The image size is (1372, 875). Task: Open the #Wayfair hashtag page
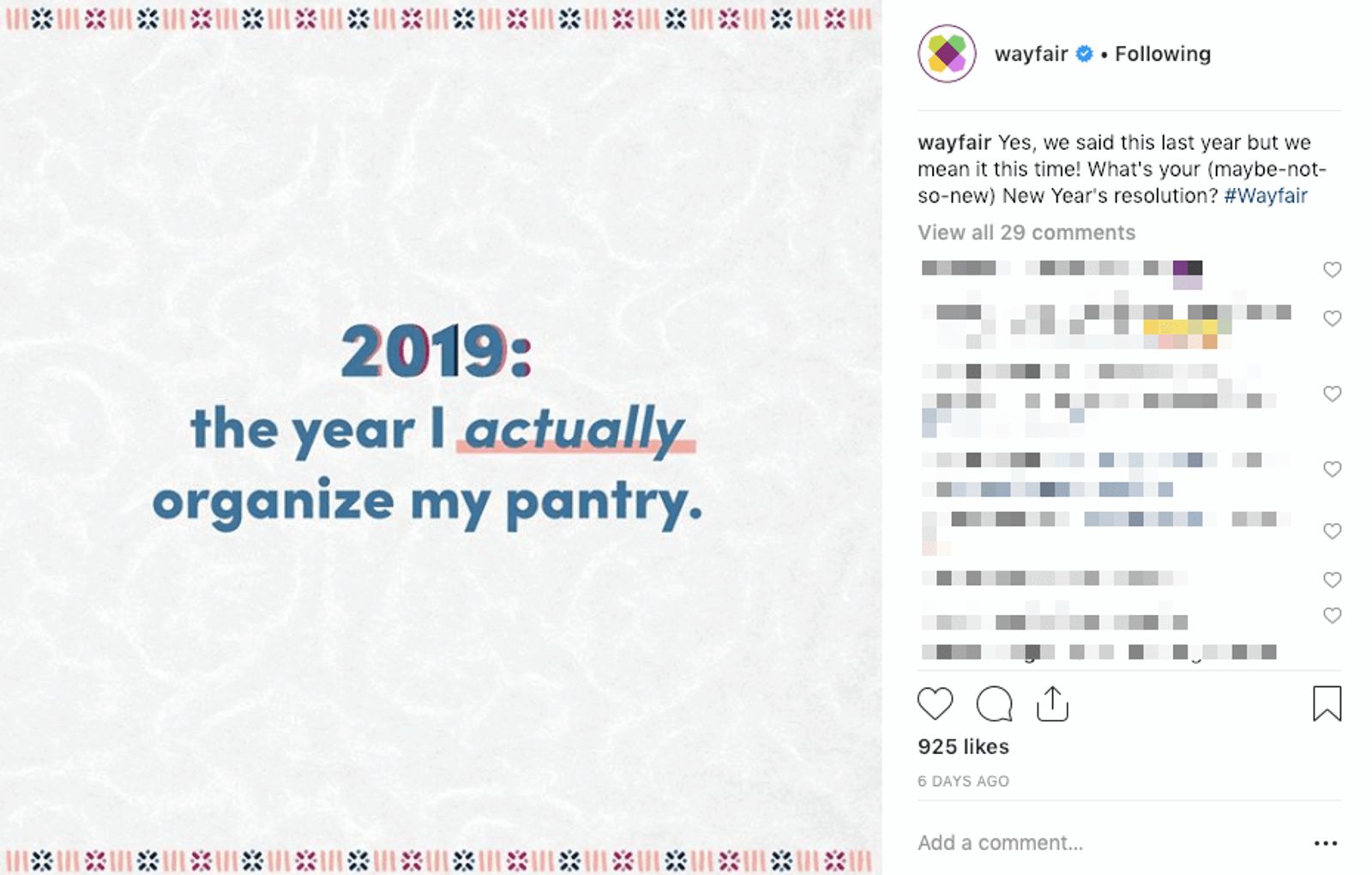[x=1265, y=195]
